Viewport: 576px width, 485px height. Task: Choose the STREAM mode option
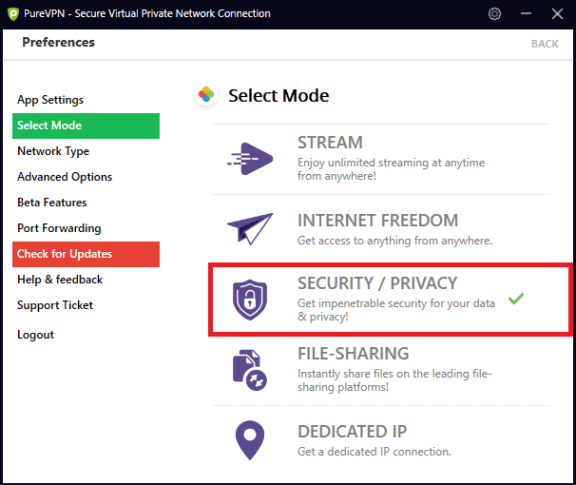[381, 159]
